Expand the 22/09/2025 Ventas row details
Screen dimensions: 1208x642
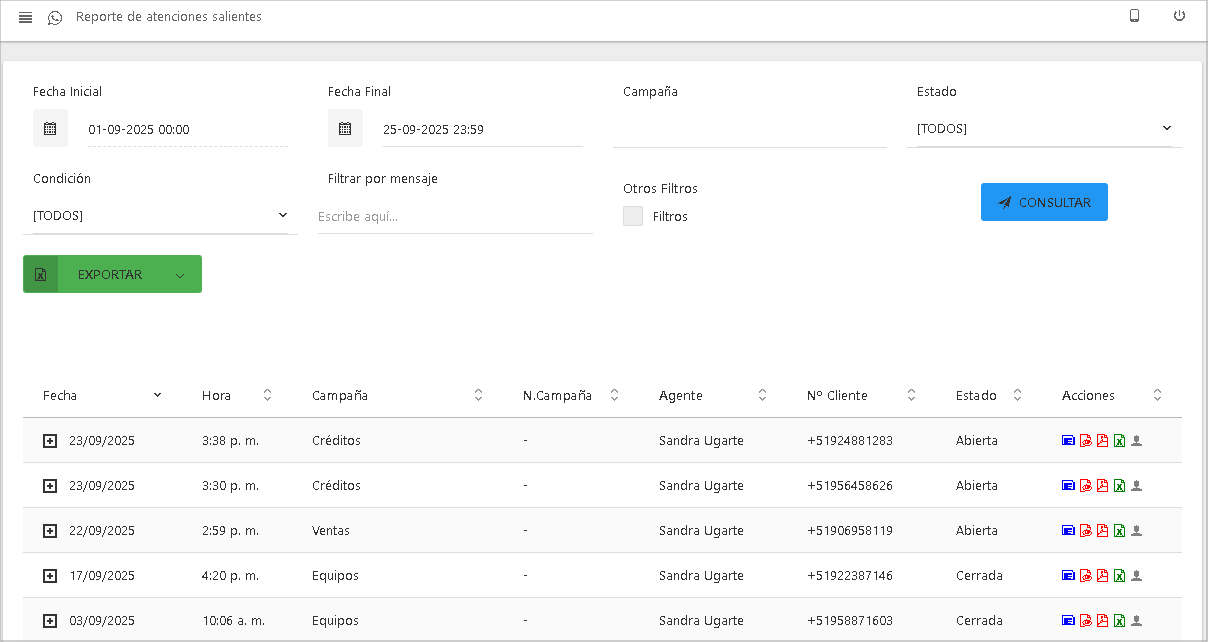[x=50, y=531]
